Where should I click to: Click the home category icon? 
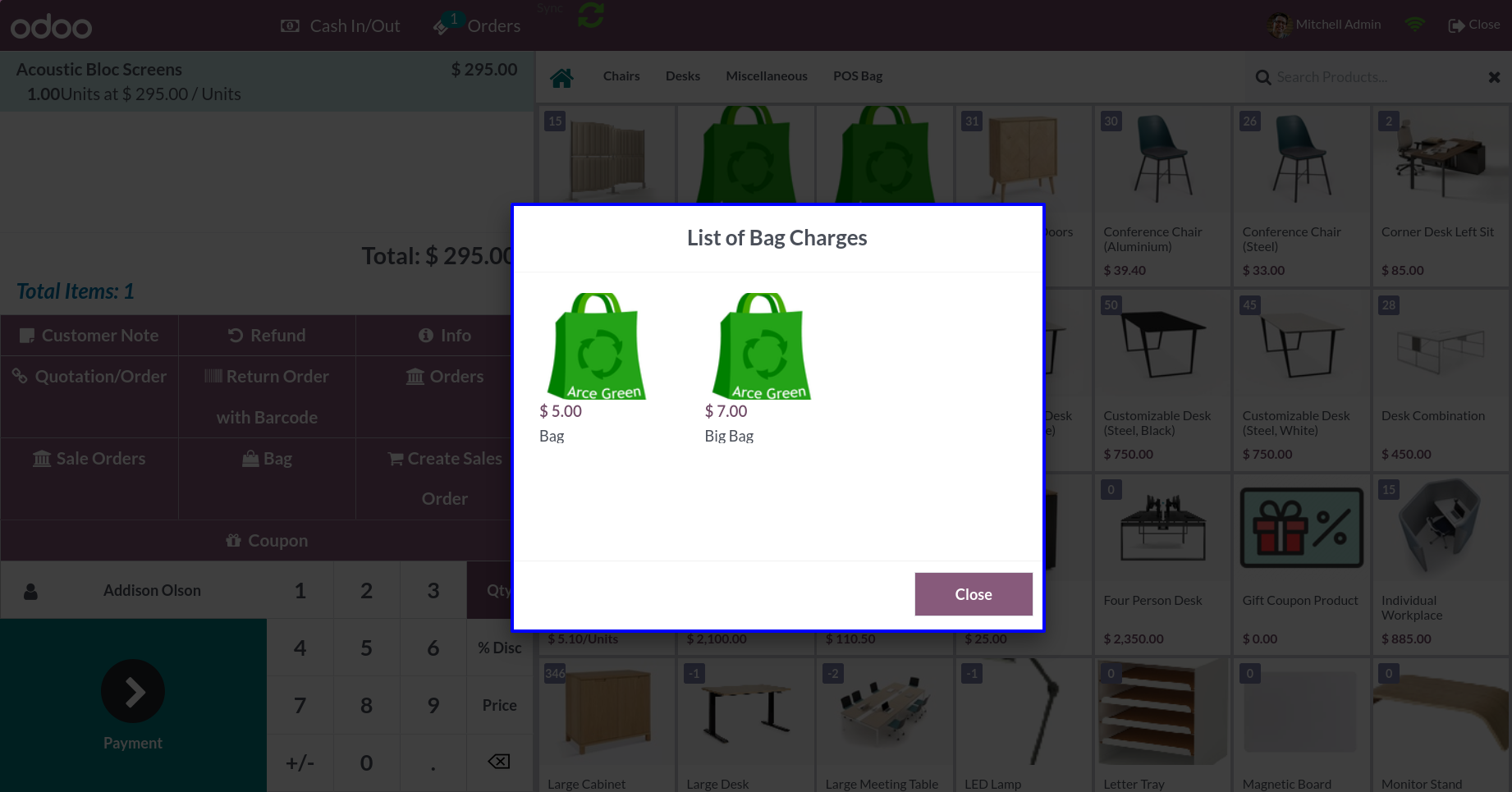tap(561, 78)
